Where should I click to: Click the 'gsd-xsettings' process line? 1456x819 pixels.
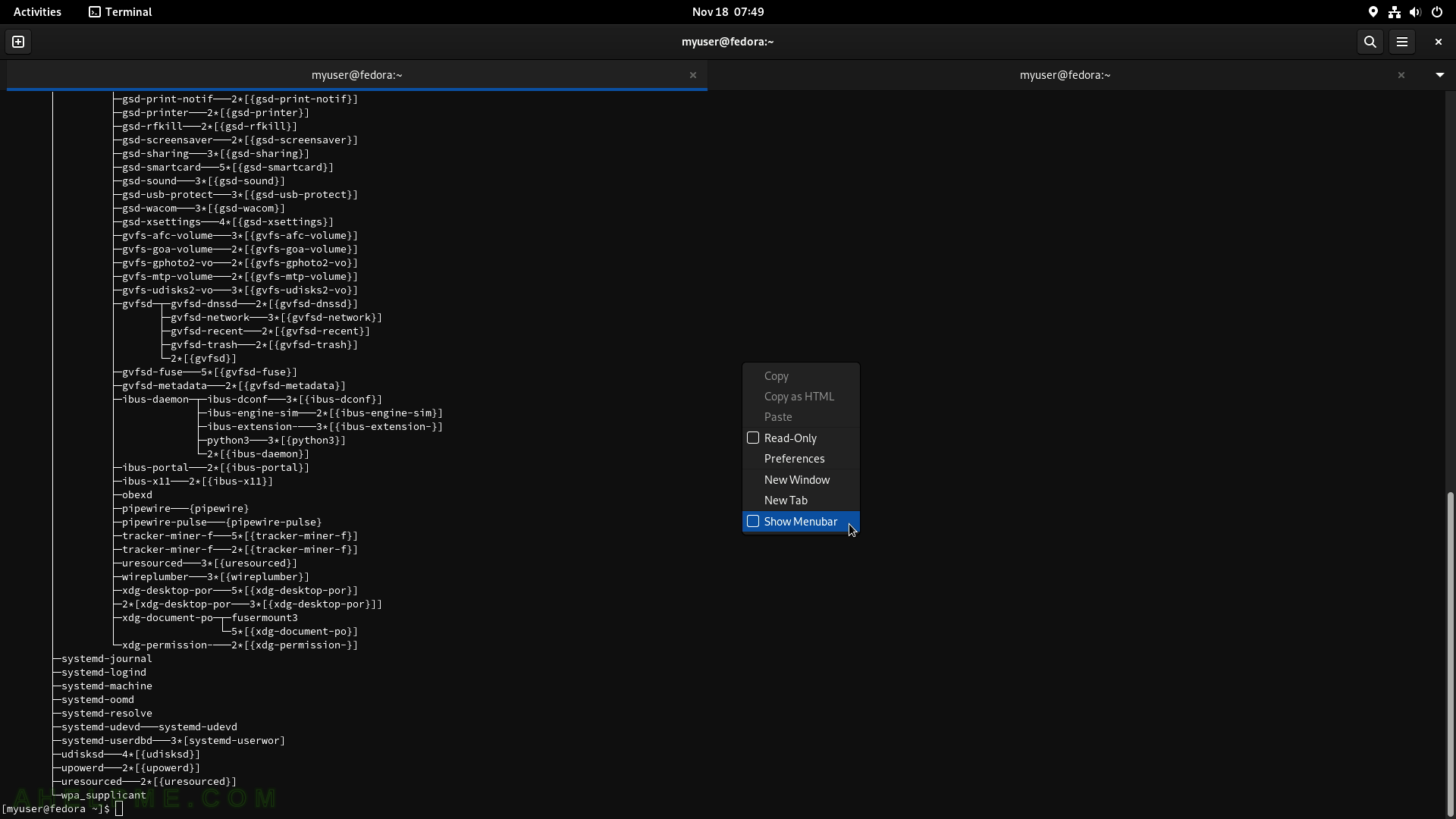click(x=227, y=221)
